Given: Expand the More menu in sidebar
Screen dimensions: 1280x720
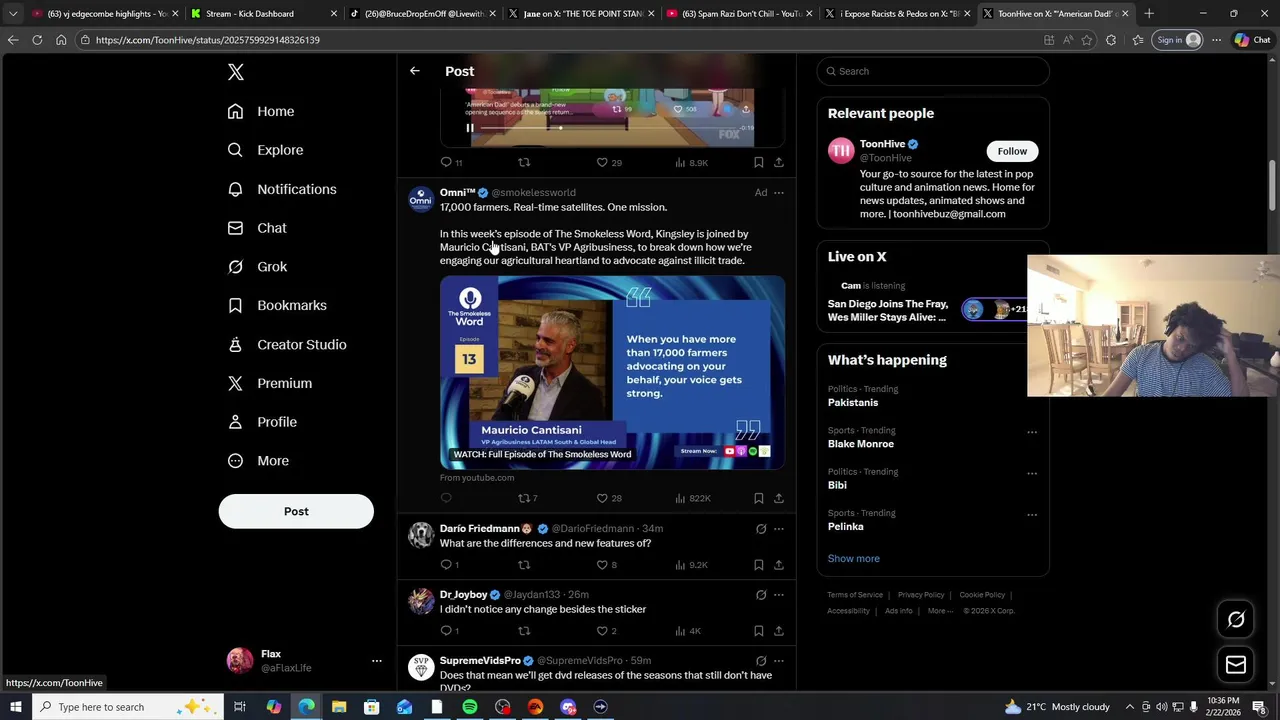Looking at the screenshot, I should (258, 461).
